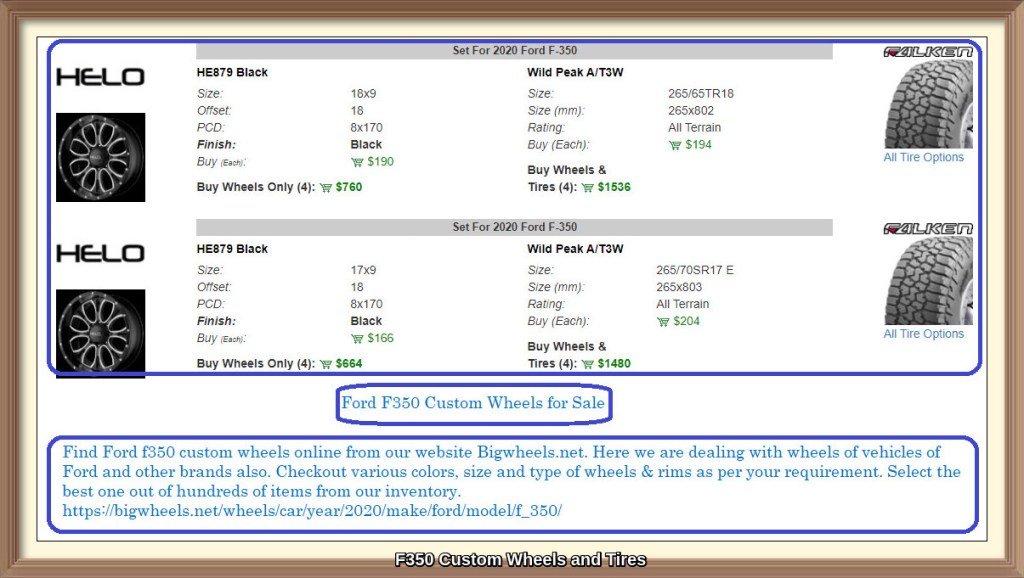This screenshot has height=578, width=1024.
Task: Open the wheel thumbnail for the 18x9 set
Action: pos(100,157)
